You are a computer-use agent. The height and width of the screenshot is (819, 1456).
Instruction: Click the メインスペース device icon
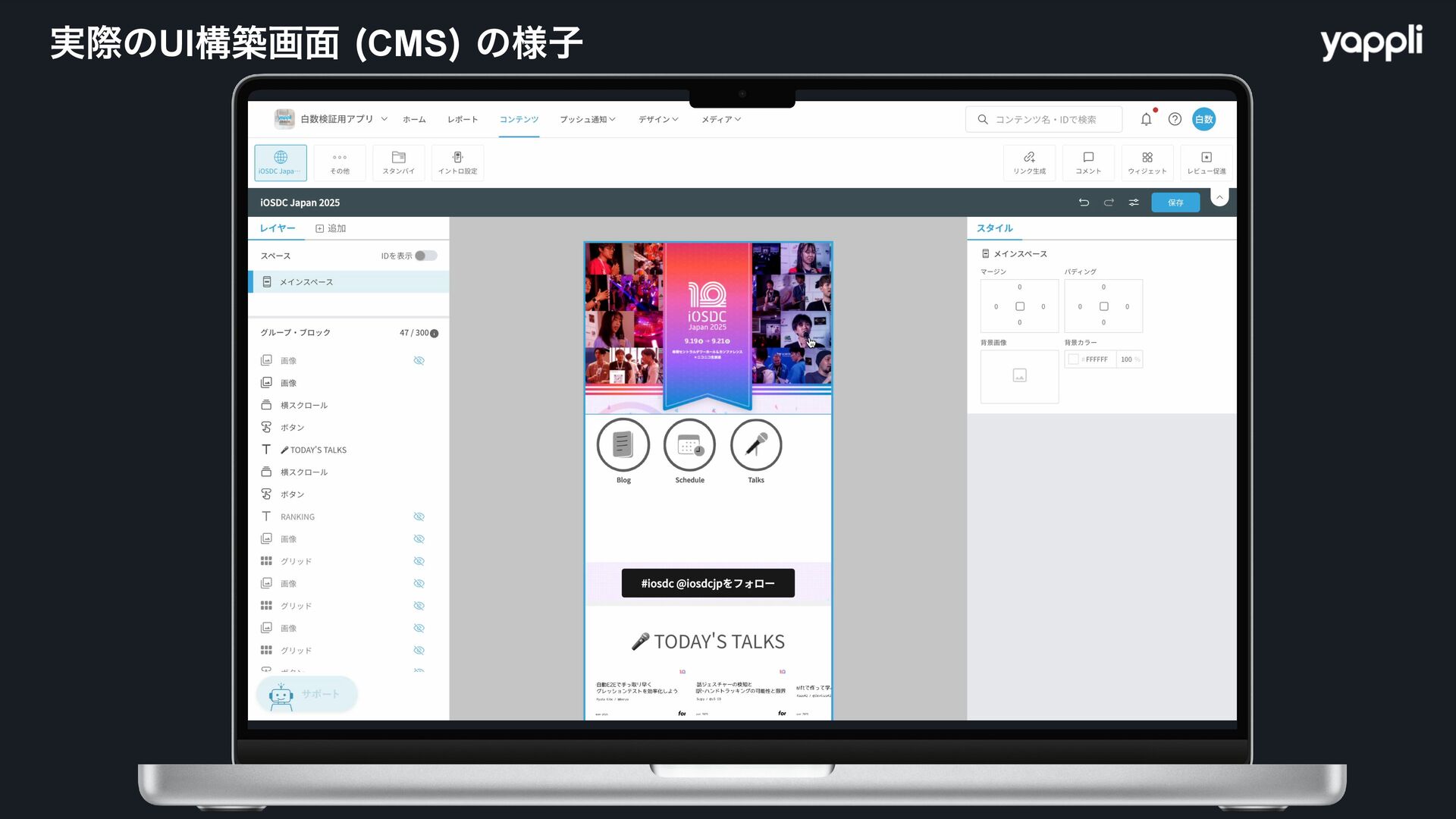(267, 282)
